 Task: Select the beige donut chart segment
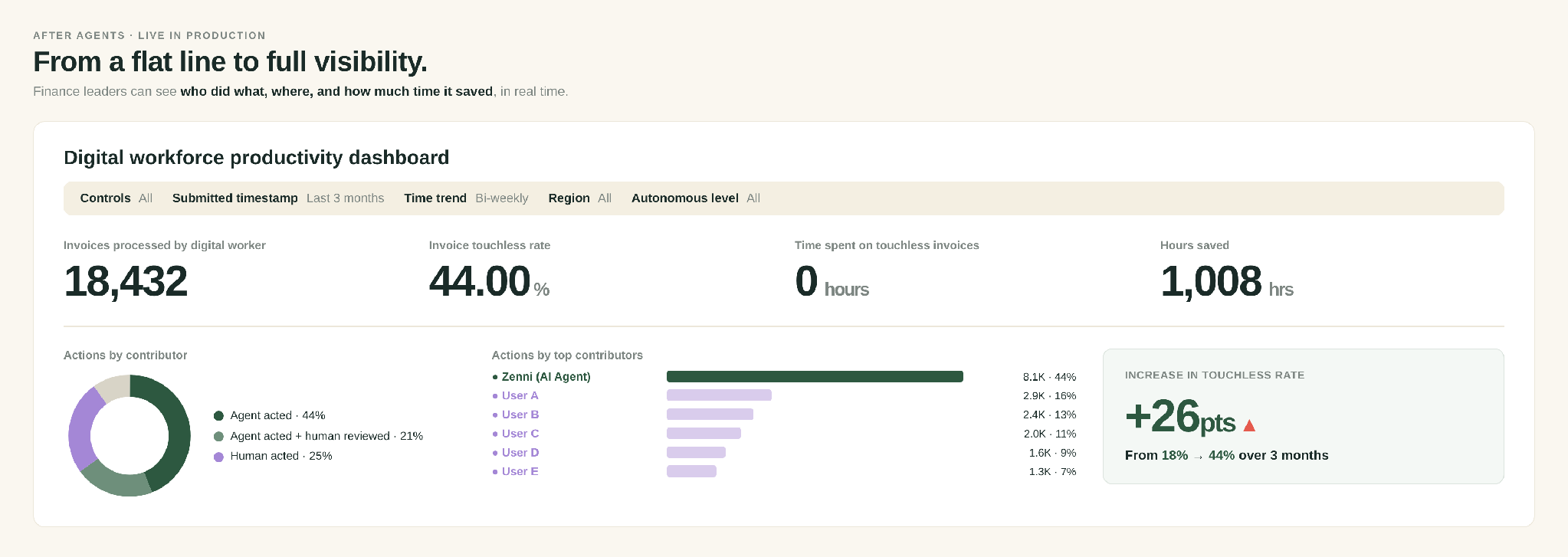tap(113, 388)
